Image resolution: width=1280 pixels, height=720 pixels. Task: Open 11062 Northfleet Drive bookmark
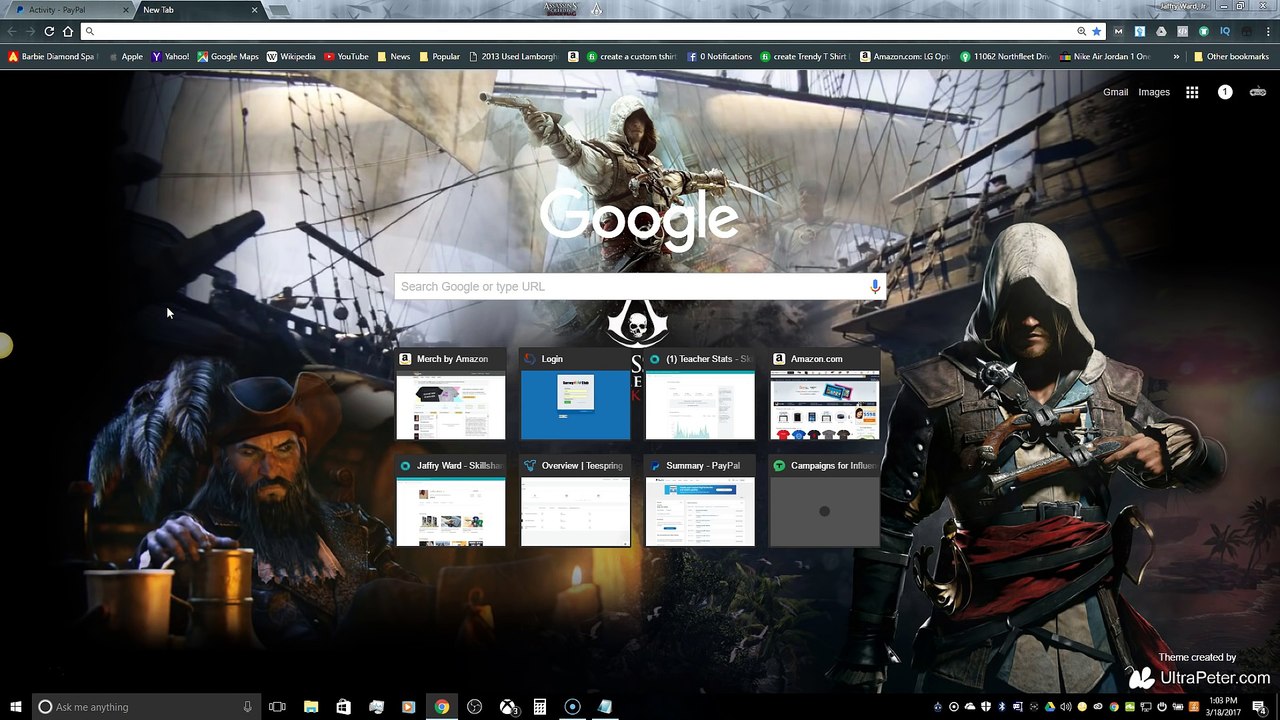[x=1005, y=56]
